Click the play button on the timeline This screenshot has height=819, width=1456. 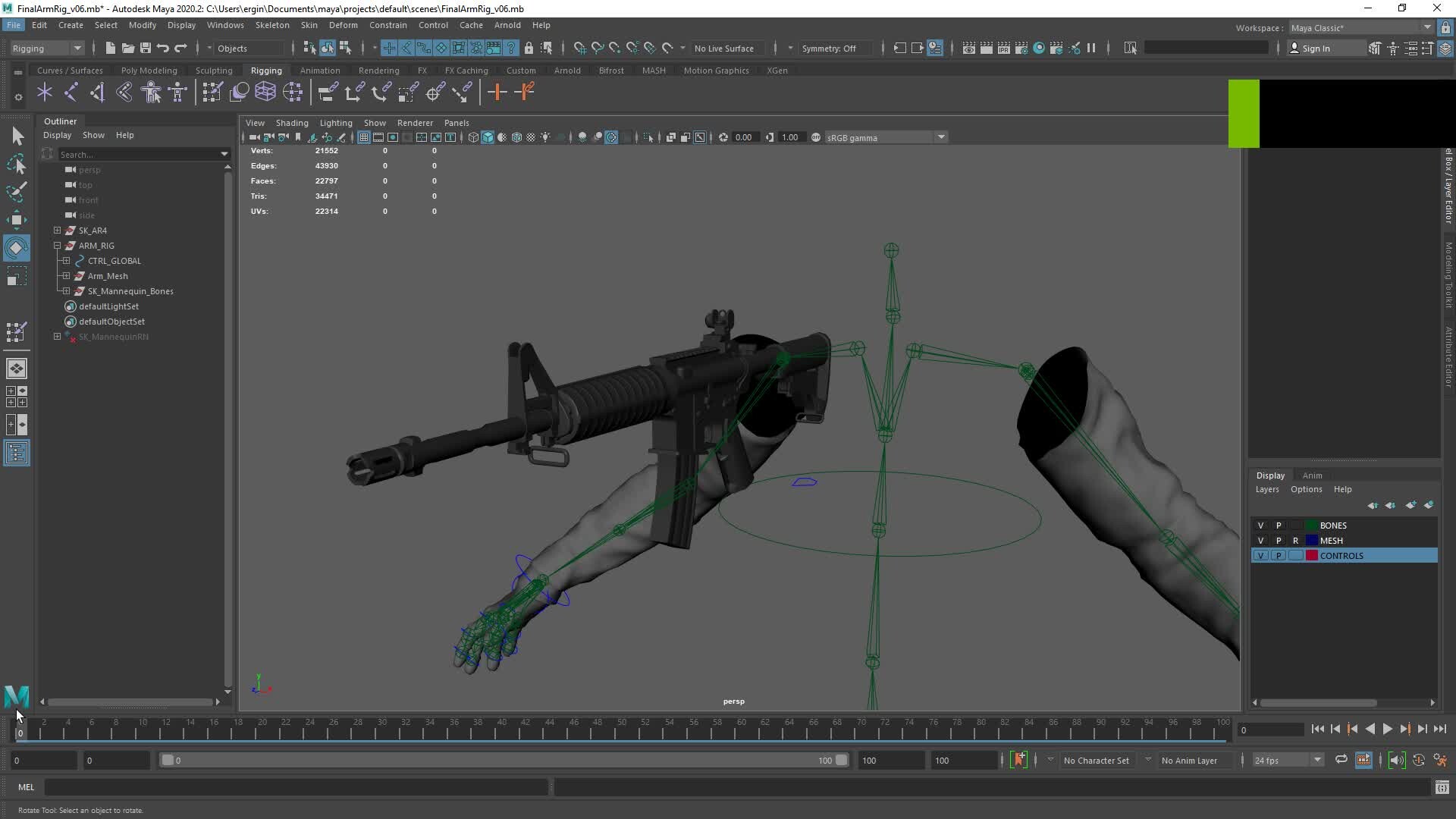(x=1388, y=729)
